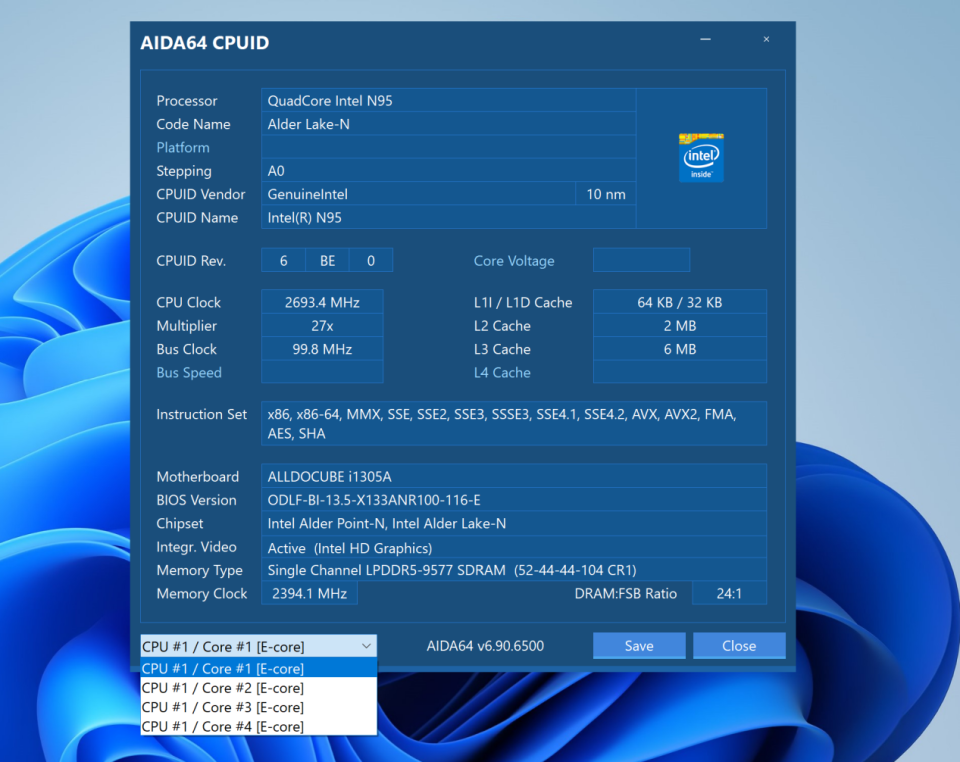Collapse the CPU core selector dropdown arrow

[x=366, y=646]
